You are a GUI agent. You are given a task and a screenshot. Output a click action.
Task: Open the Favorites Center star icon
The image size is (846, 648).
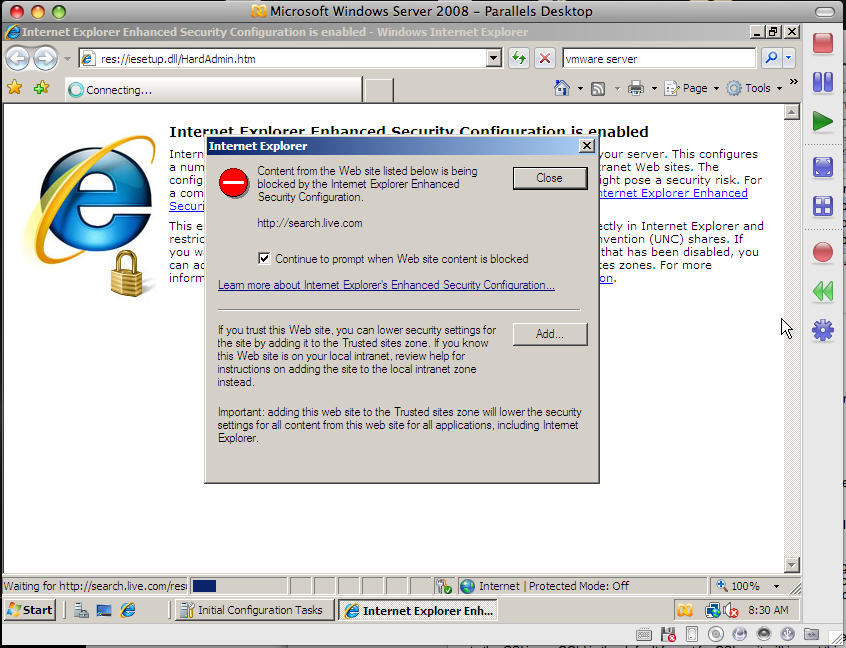(15, 87)
